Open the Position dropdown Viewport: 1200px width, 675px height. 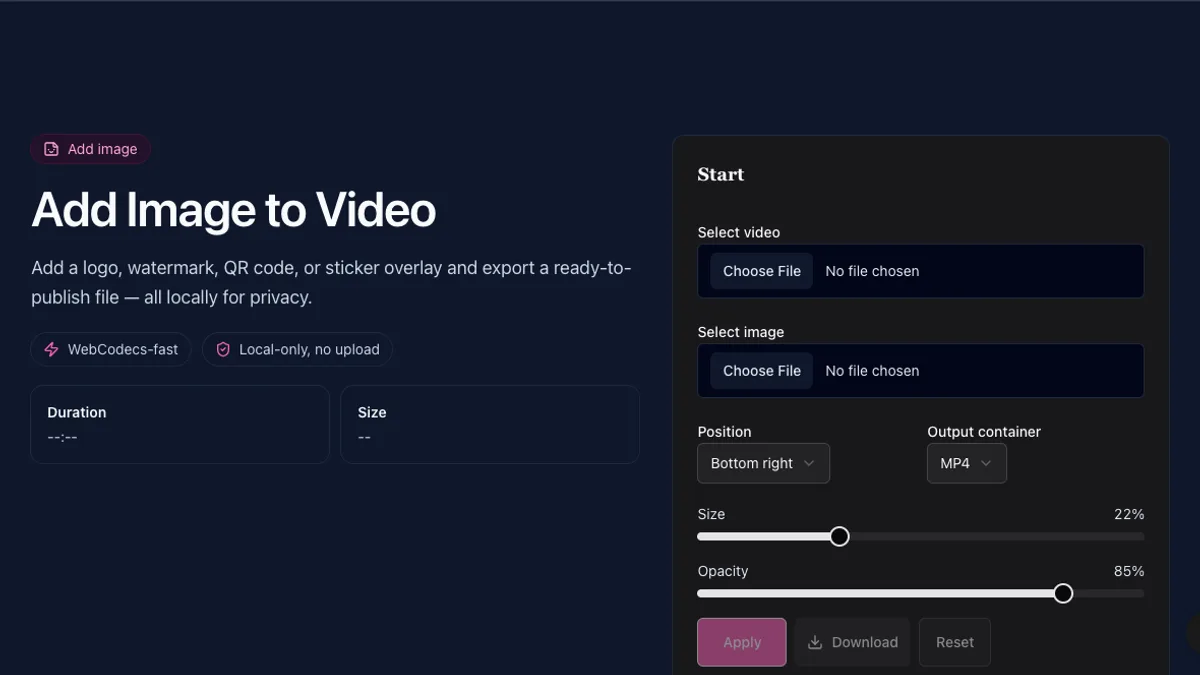pyautogui.click(x=763, y=463)
